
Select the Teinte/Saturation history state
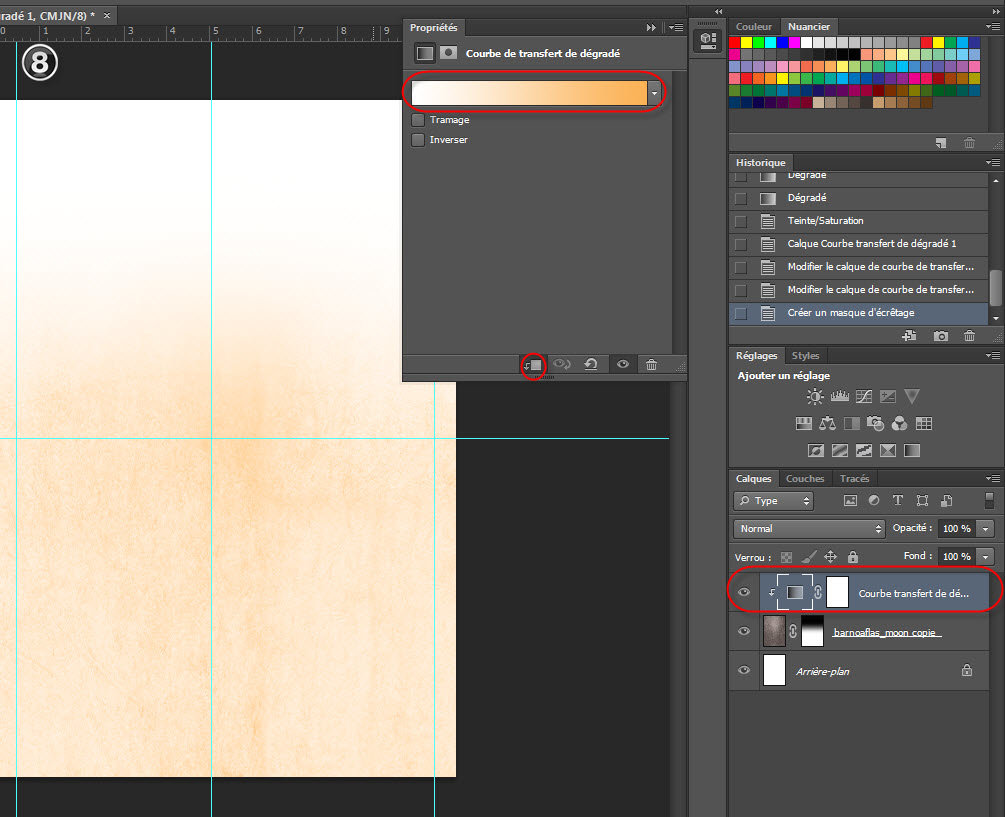[x=825, y=221]
